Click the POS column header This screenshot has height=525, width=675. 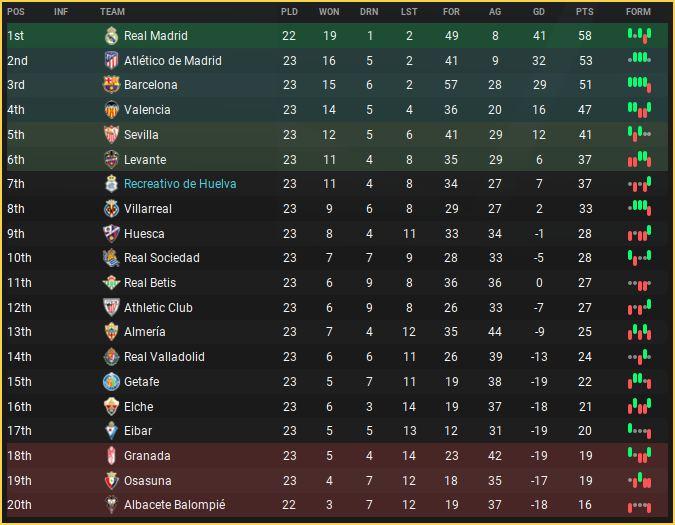(15, 11)
